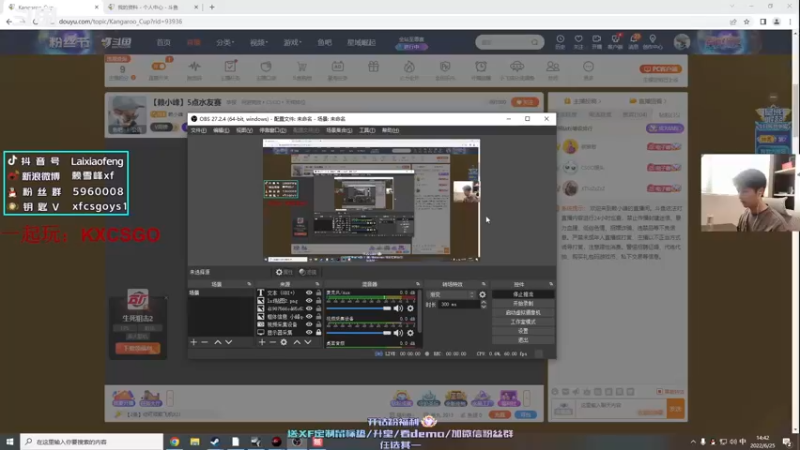Open 游戏 dropdown in Douyu navigation bar

pyautogui.click(x=292, y=42)
